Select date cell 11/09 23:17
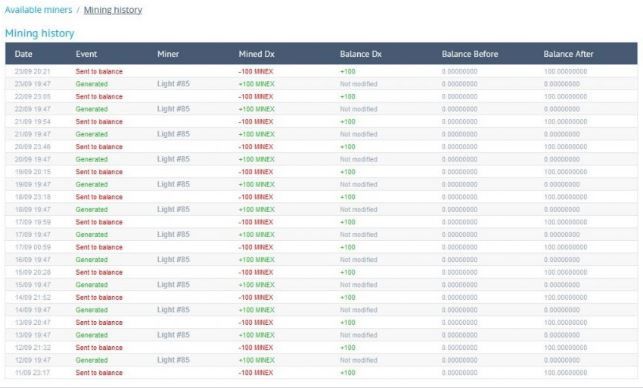The image size is (643, 388). 32,373
